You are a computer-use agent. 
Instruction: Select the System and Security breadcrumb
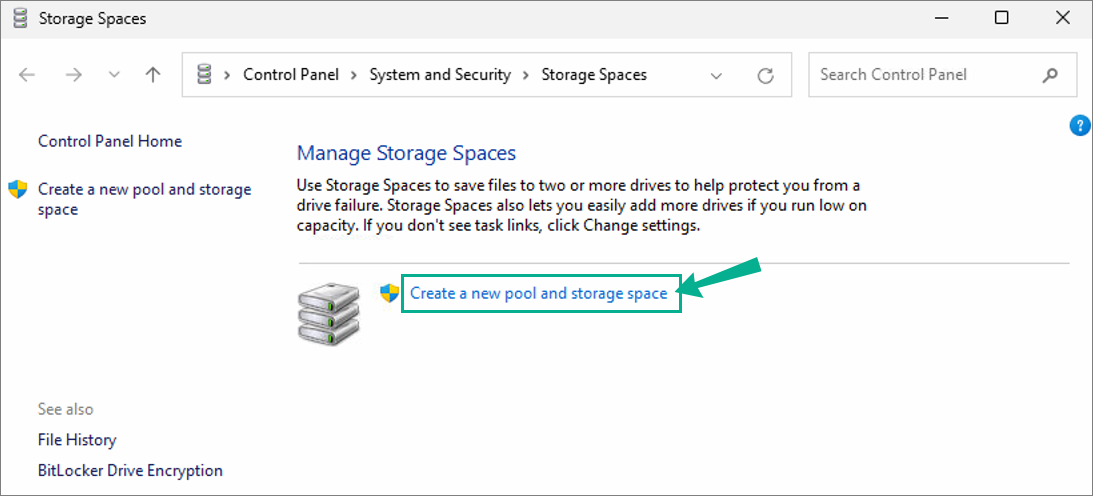[x=440, y=75]
